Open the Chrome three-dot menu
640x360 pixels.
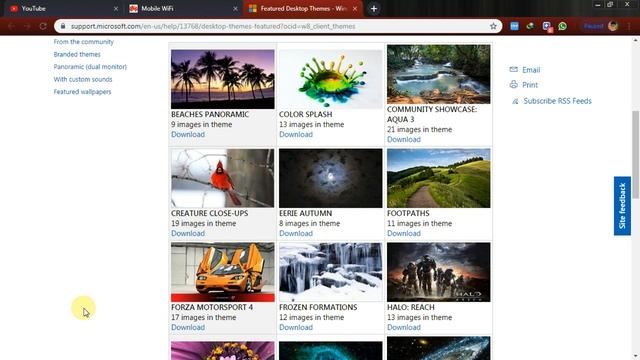629,26
